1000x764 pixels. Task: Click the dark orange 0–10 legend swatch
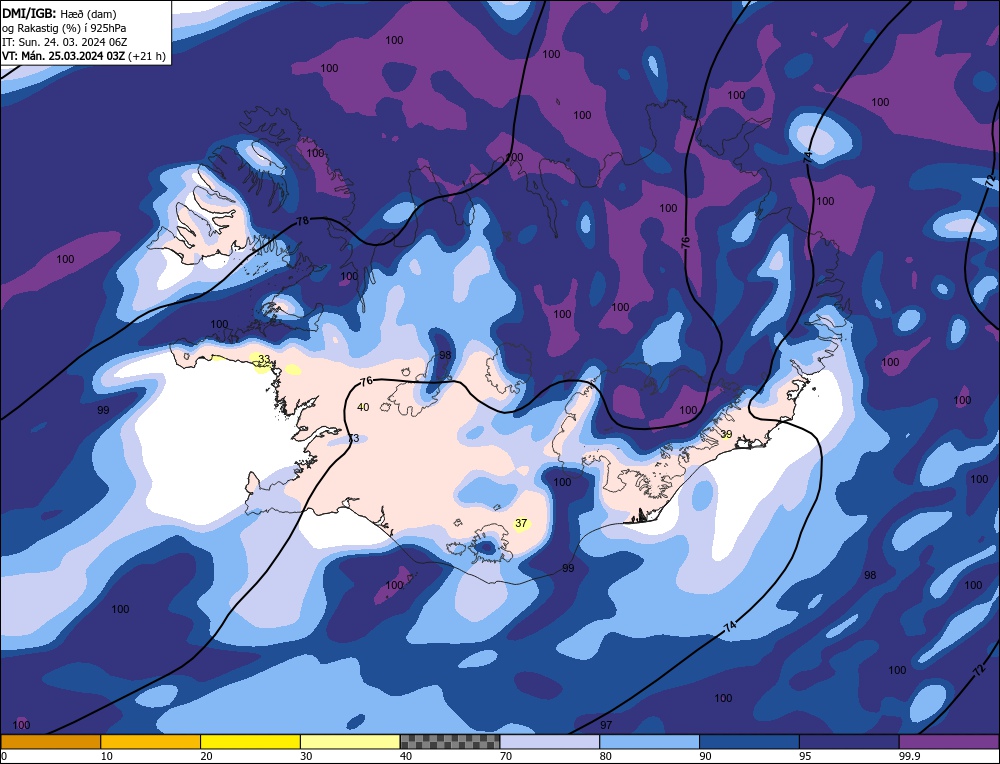click(x=50, y=742)
